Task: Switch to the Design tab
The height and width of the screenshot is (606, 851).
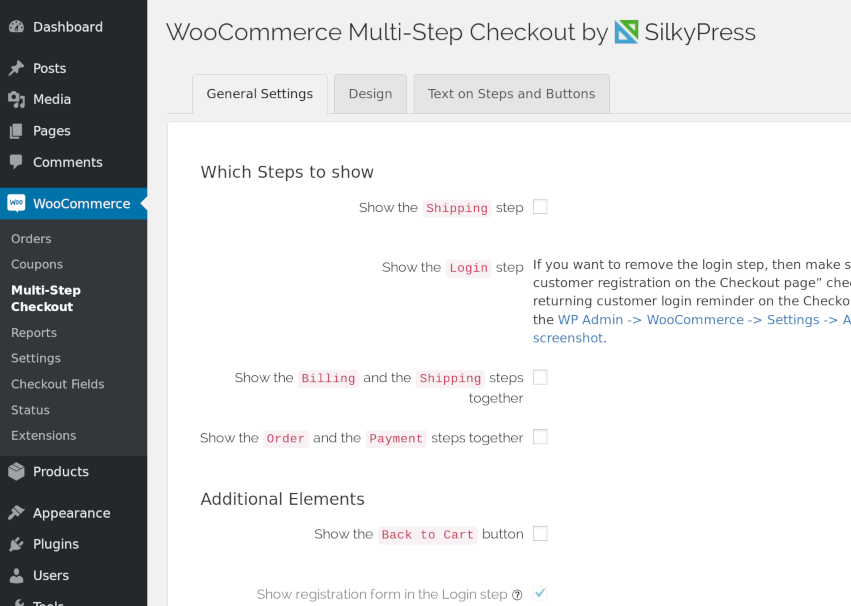Action: pyautogui.click(x=370, y=94)
